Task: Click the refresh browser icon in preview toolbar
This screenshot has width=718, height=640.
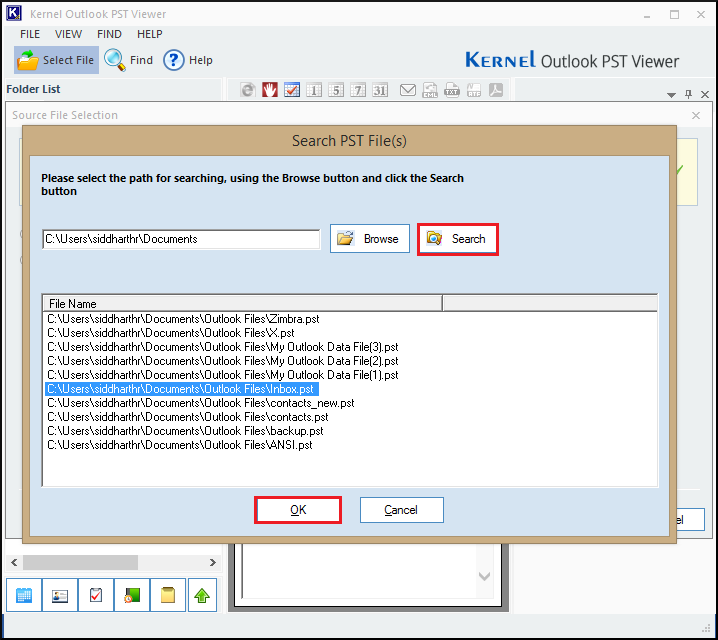Action: click(248, 90)
